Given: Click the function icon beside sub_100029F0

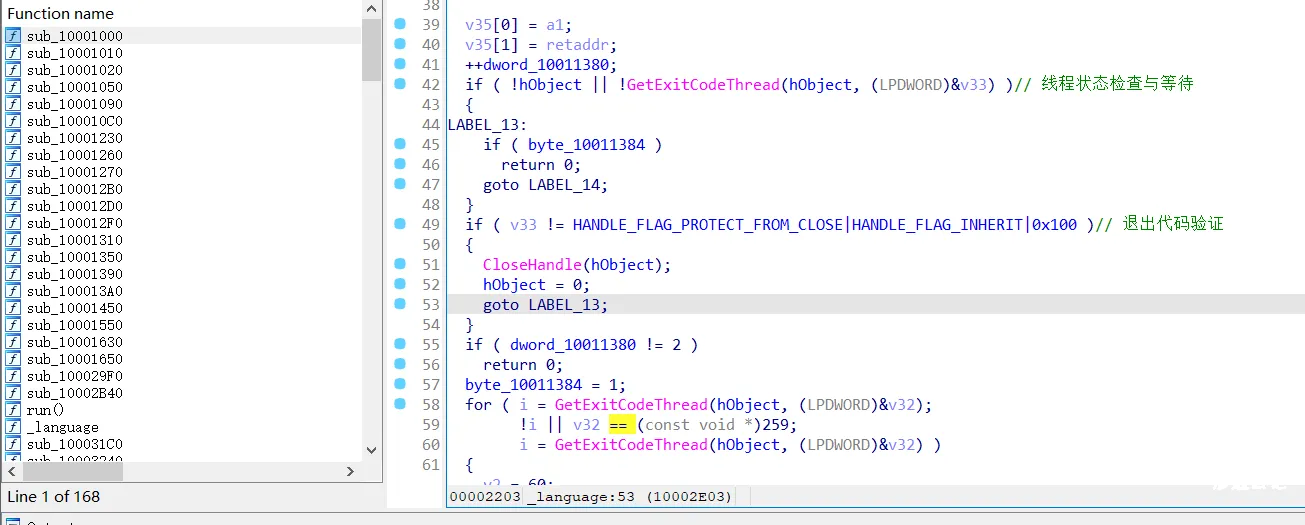Looking at the screenshot, I should pyautogui.click(x=13, y=376).
